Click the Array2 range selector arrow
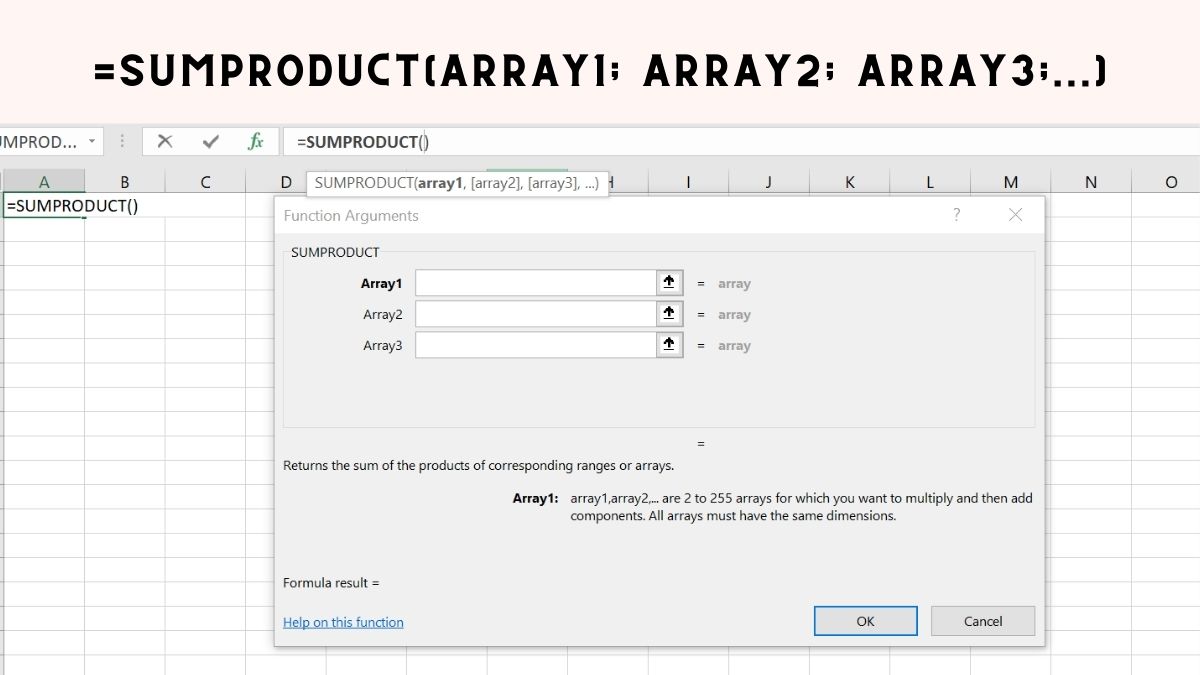Image resolution: width=1200 pixels, height=675 pixels. [669, 314]
